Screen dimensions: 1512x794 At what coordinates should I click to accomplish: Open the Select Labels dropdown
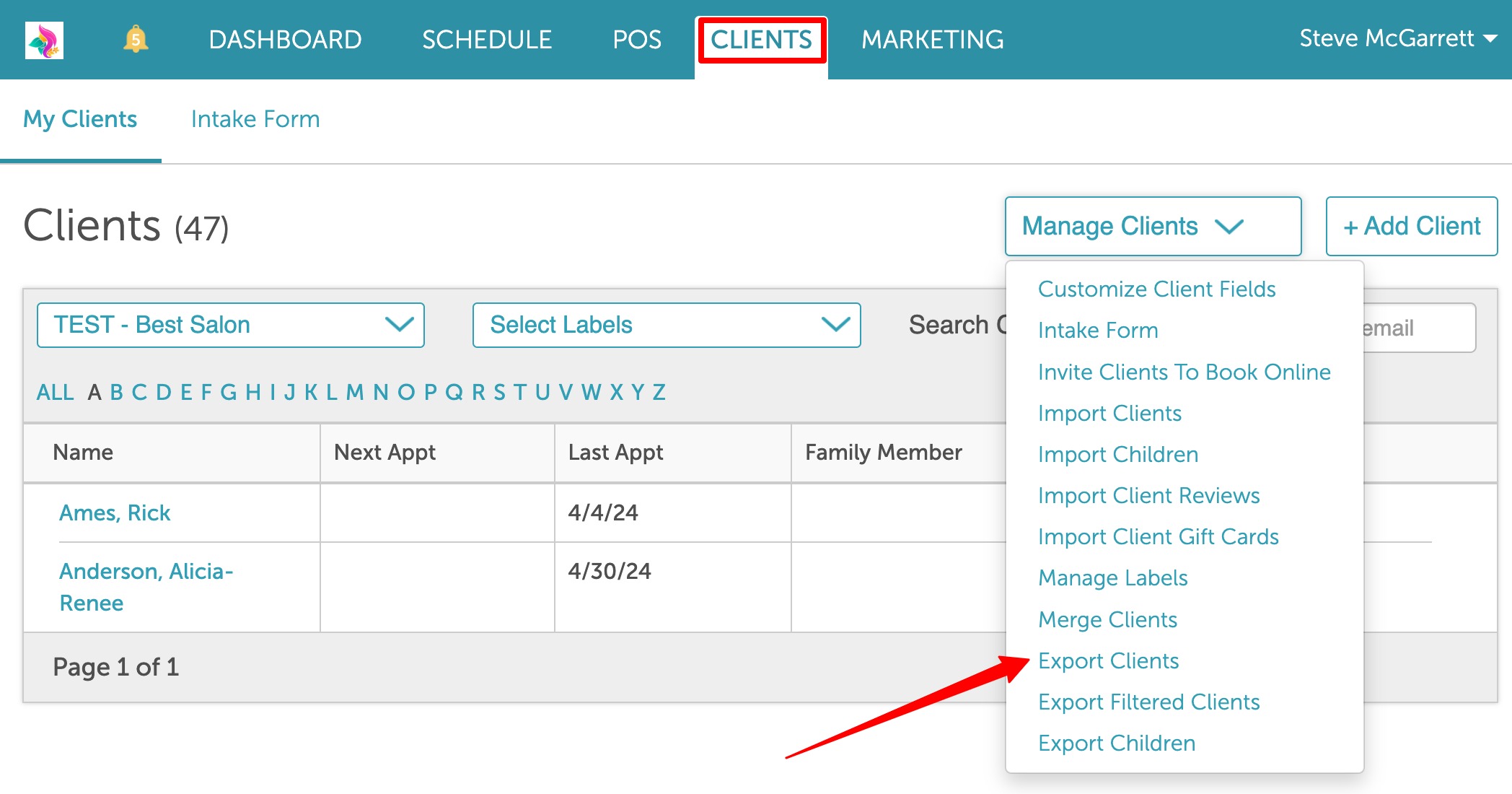click(666, 325)
